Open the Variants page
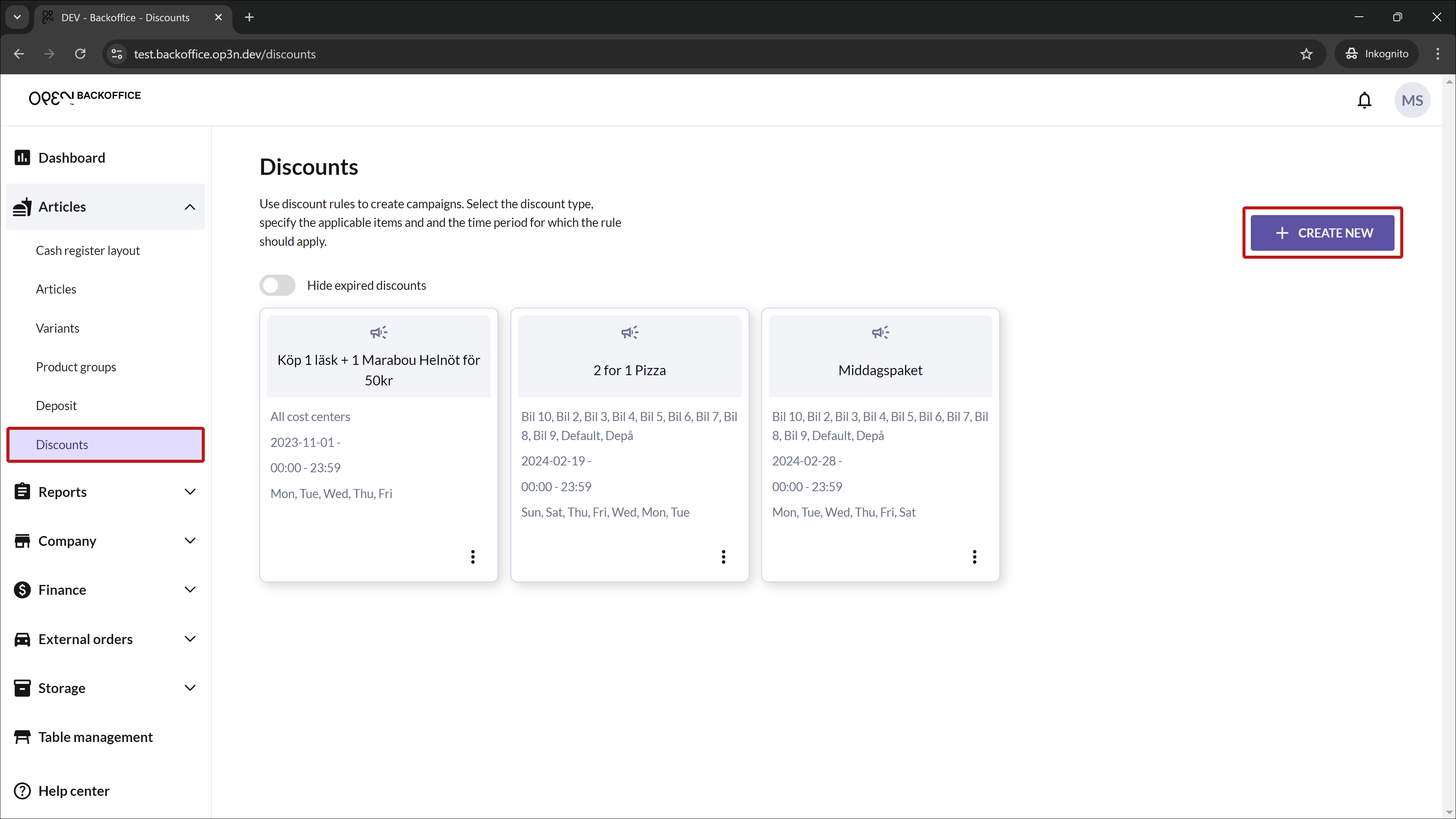This screenshot has height=819, width=1456. pos(58,329)
